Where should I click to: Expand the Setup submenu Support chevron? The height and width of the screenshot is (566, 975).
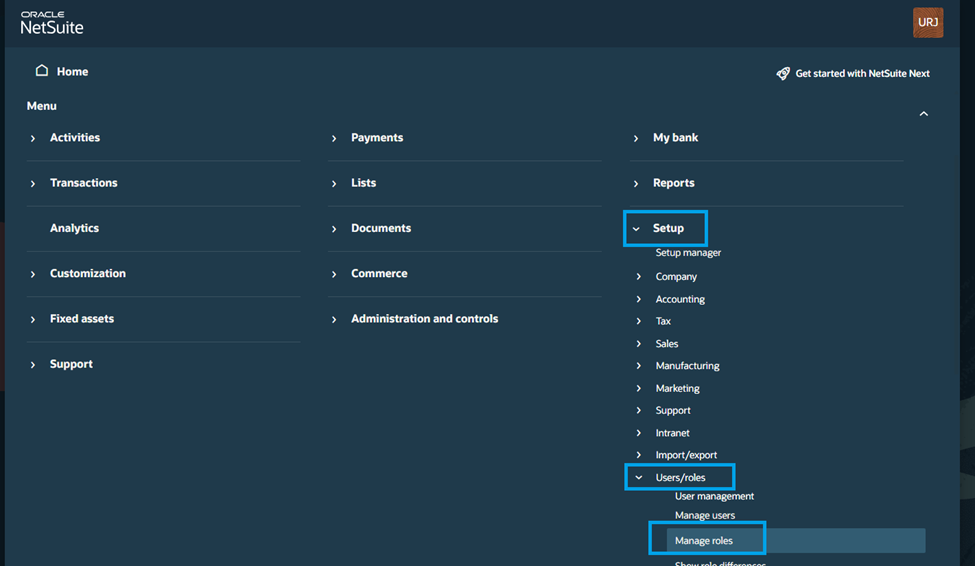(639, 411)
